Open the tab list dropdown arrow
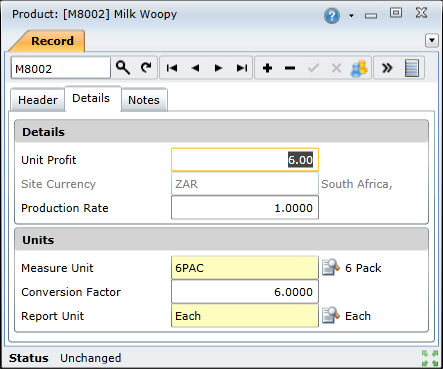This screenshot has width=443, height=369. point(432,41)
